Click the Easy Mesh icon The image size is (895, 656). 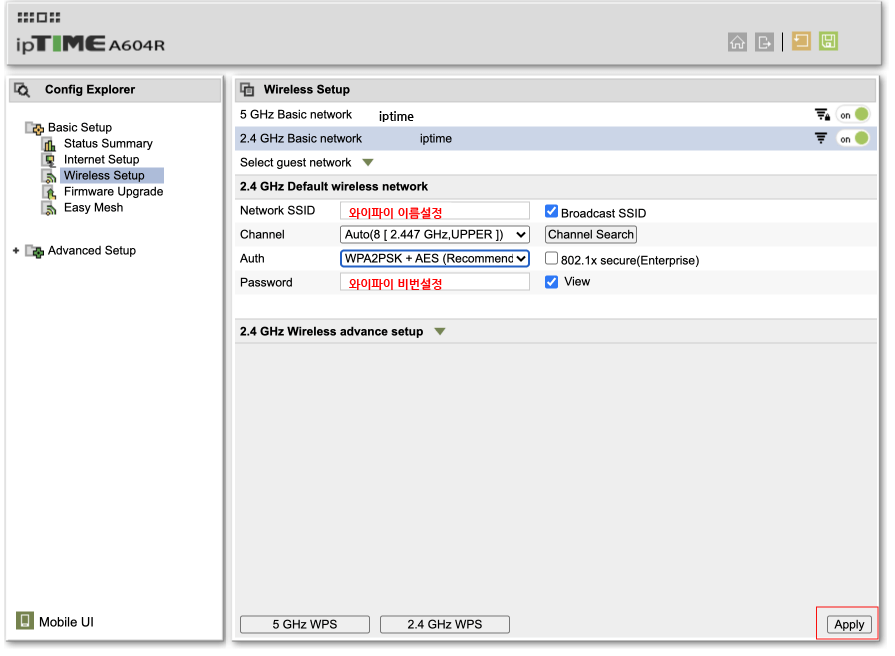click(50, 208)
